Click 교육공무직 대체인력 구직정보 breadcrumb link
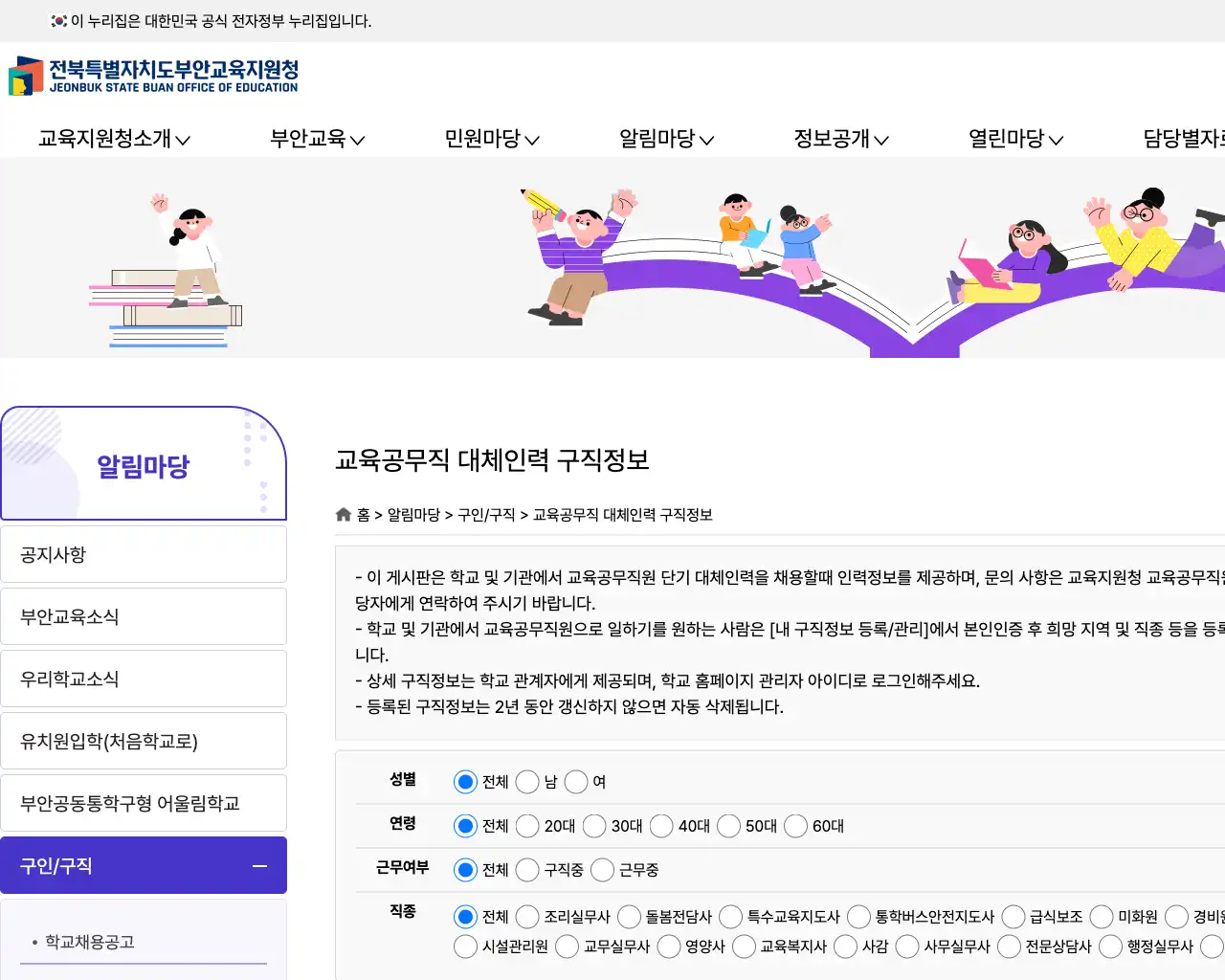Image resolution: width=1225 pixels, height=980 pixels. 623,515
